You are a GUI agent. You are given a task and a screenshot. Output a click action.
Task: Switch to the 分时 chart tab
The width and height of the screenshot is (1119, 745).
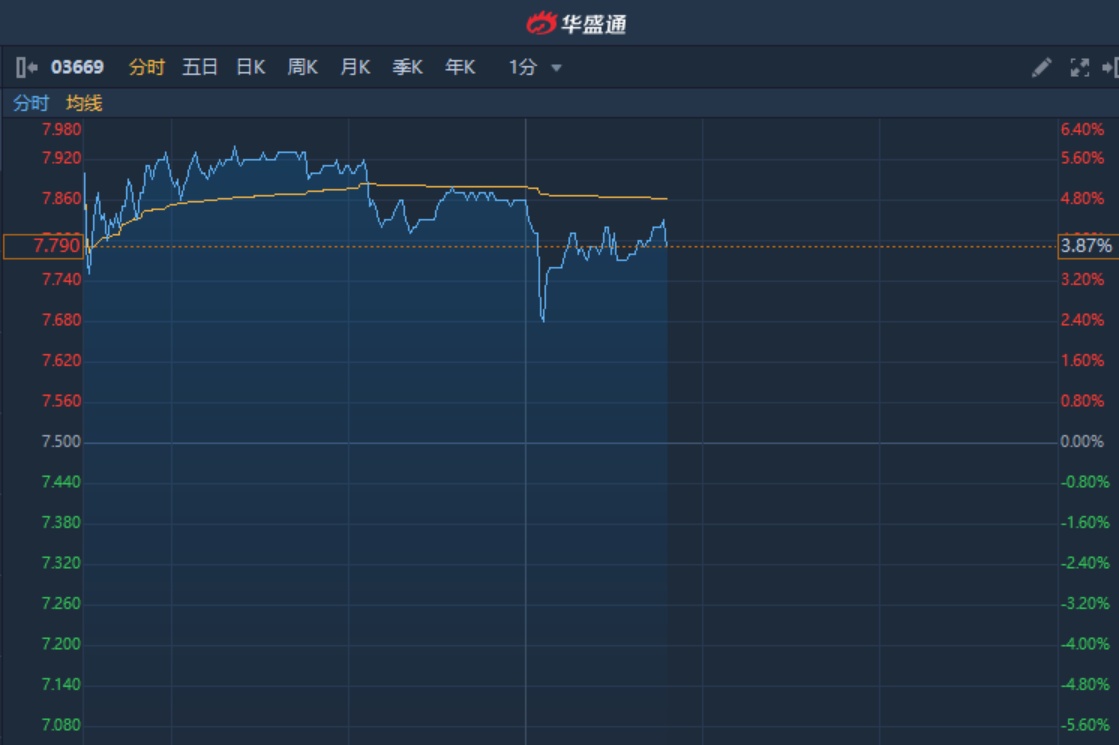pos(146,68)
